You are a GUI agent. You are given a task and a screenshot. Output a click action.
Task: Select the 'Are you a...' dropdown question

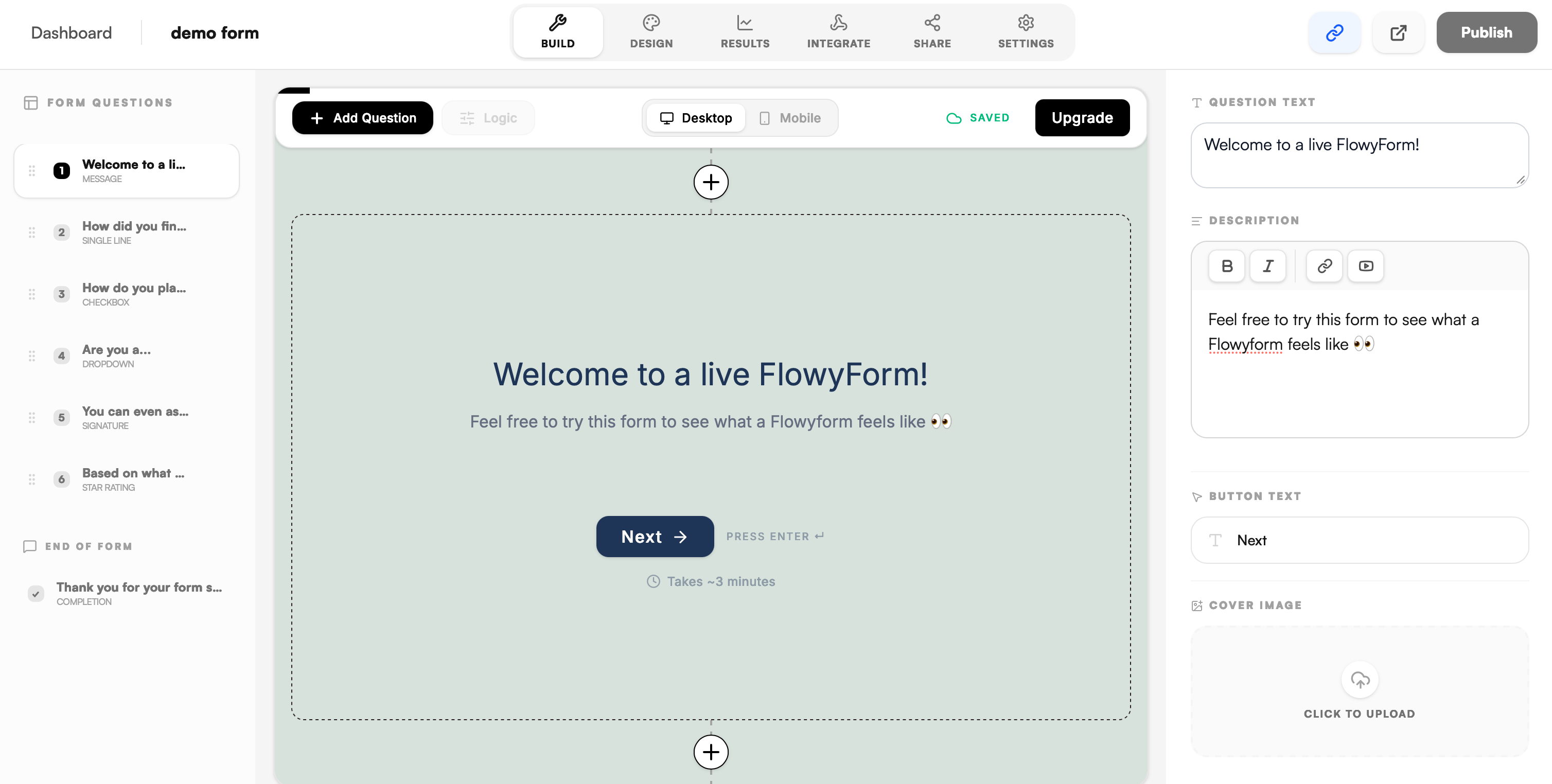pyautogui.click(x=116, y=356)
